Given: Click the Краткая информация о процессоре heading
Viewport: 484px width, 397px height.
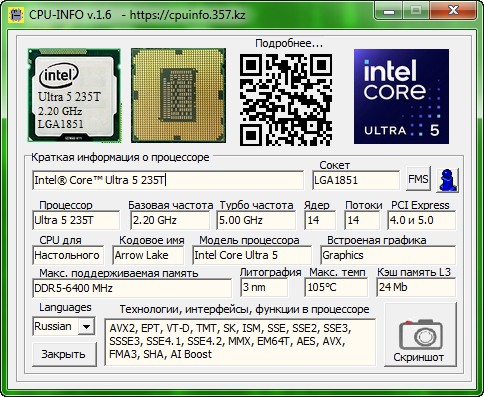Looking at the screenshot, I should tap(120, 157).
